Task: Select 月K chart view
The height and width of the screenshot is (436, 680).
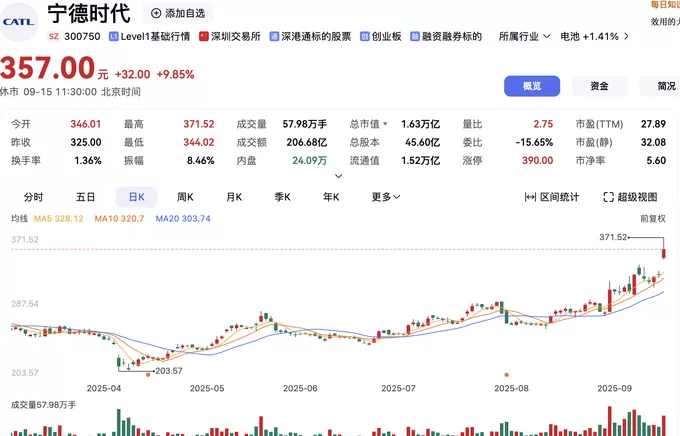Action: pyautogui.click(x=234, y=197)
